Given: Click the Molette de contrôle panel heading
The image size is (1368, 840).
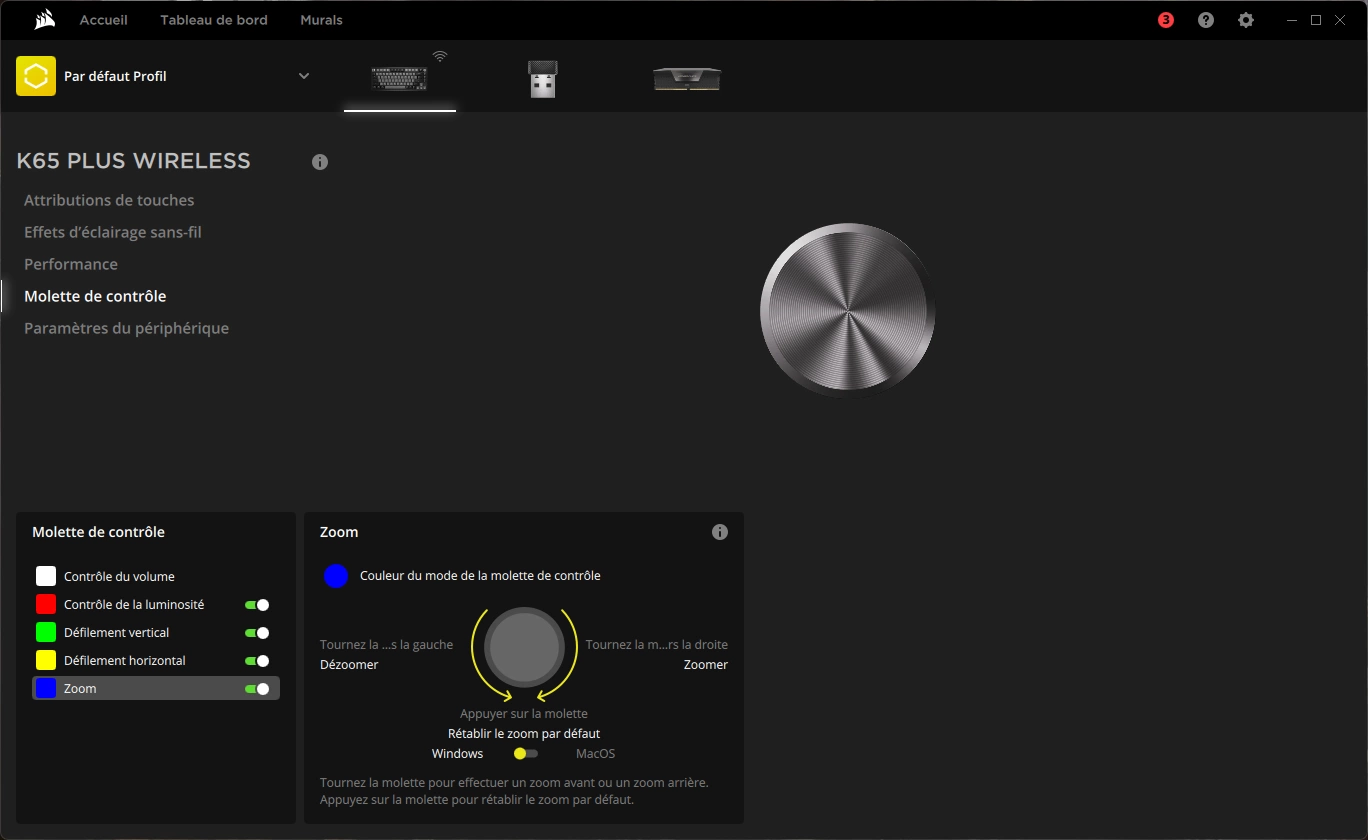Looking at the screenshot, I should click(x=98, y=532).
